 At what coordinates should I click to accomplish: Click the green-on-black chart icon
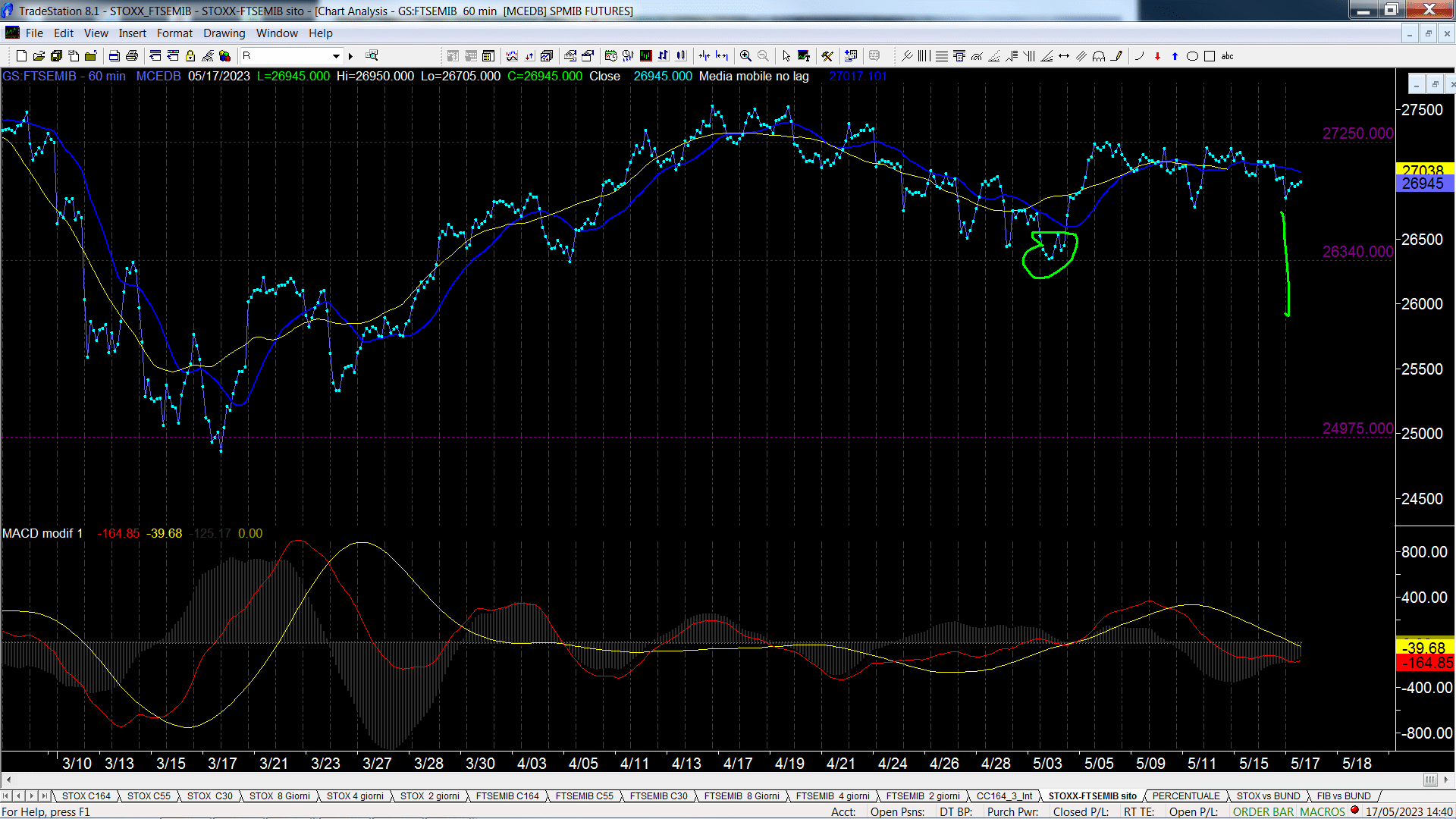click(646, 55)
